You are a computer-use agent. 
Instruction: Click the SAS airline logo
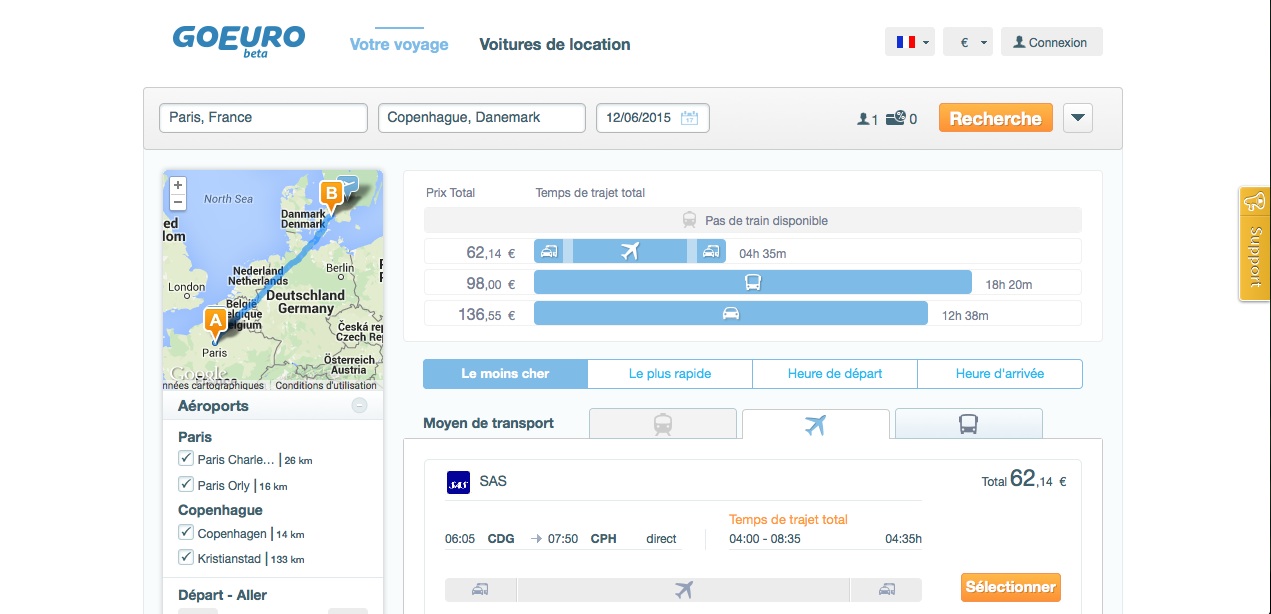(x=458, y=482)
